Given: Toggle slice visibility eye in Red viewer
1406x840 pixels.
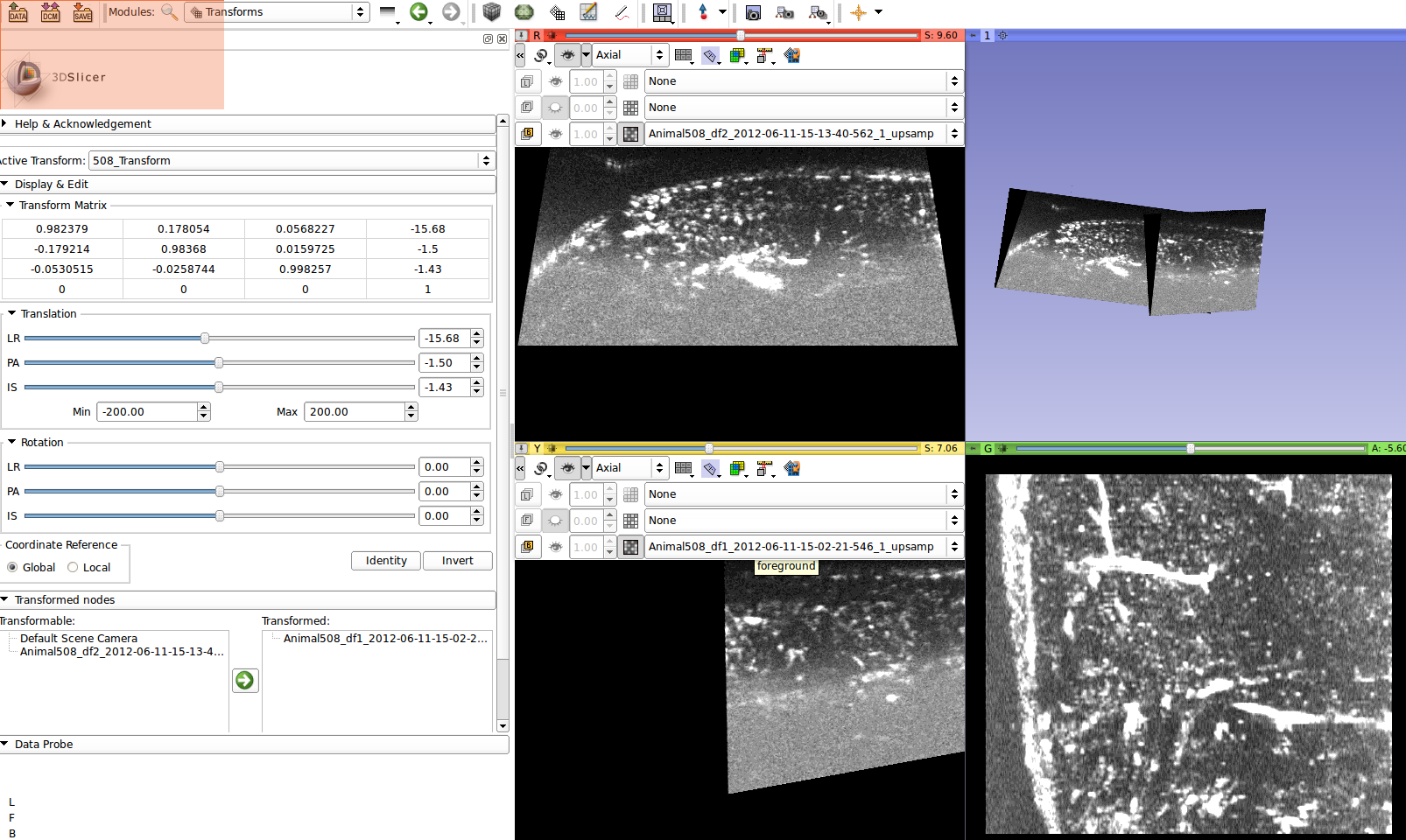Looking at the screenshot, I should tap(567, 55).
